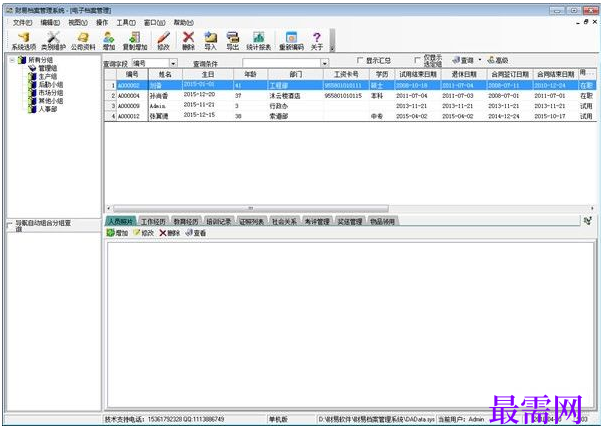The width and height of the screenshot is (601, 441).
Task: Switch to the 培训记录 tab
Action: pyautogui.click(x=218, y=221)
